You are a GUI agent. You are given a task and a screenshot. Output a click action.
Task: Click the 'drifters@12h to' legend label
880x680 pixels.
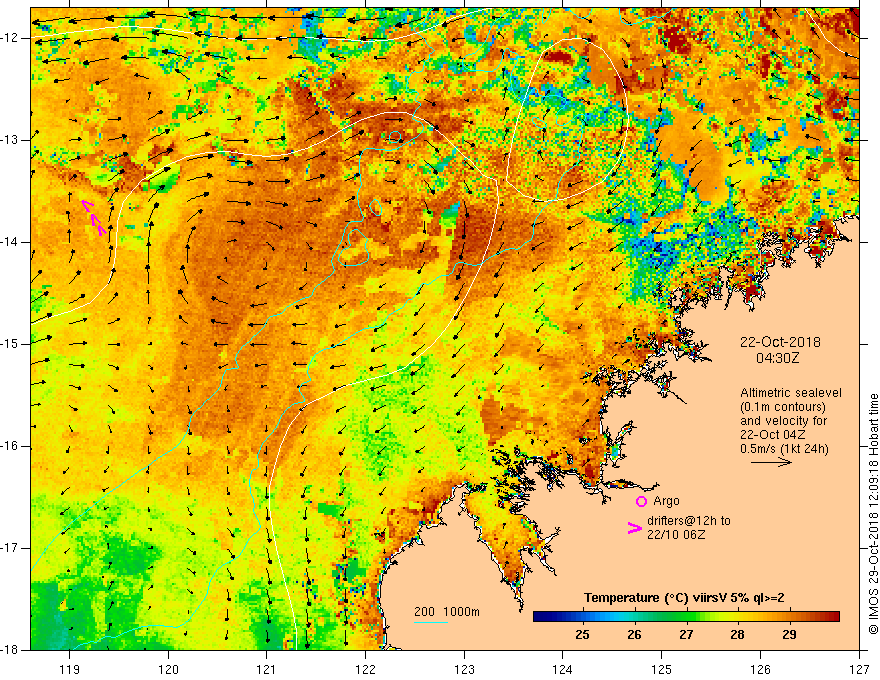(689, 521)
